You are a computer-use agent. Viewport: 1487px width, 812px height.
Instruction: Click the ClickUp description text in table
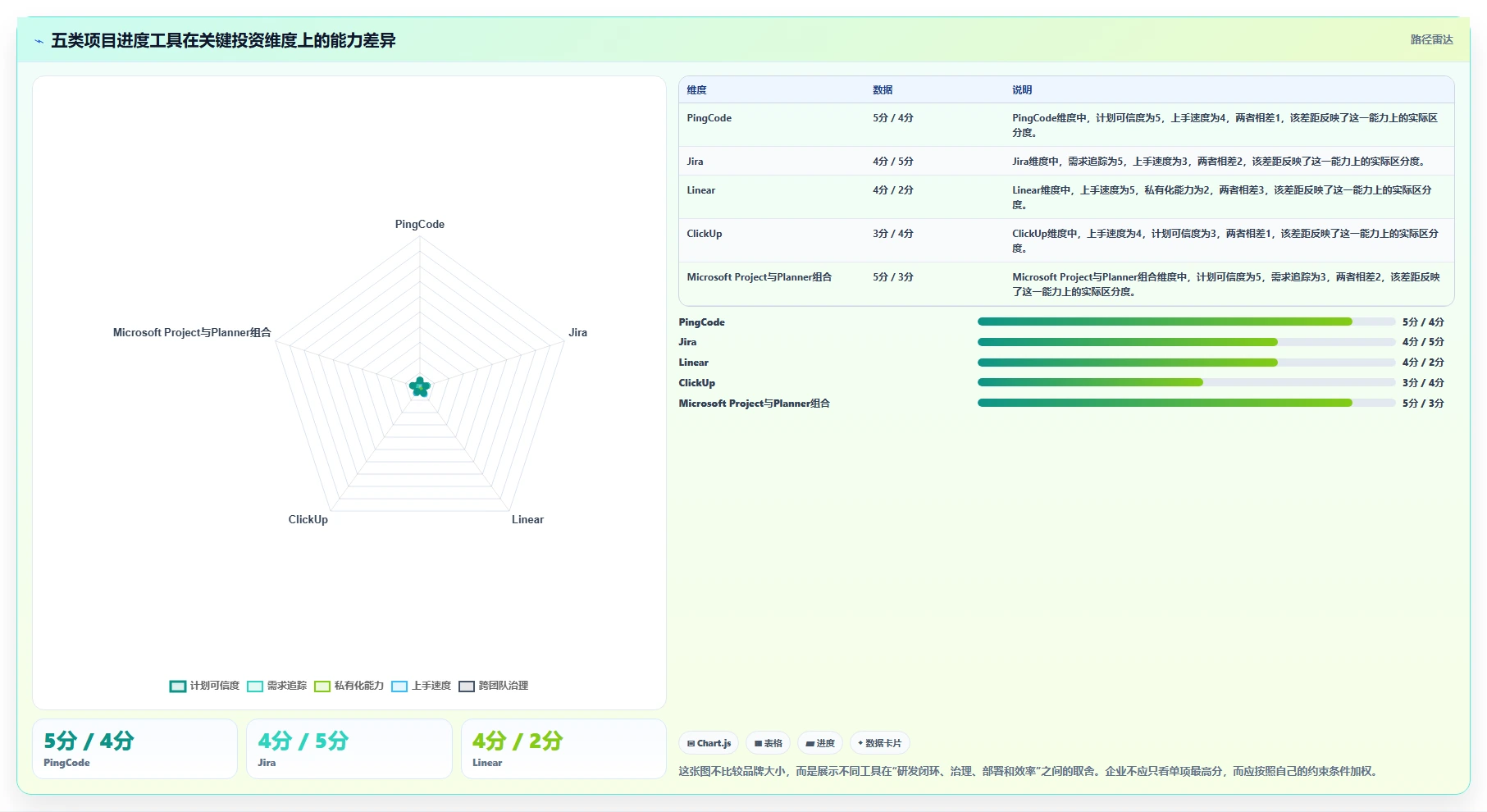[1225, 241]
